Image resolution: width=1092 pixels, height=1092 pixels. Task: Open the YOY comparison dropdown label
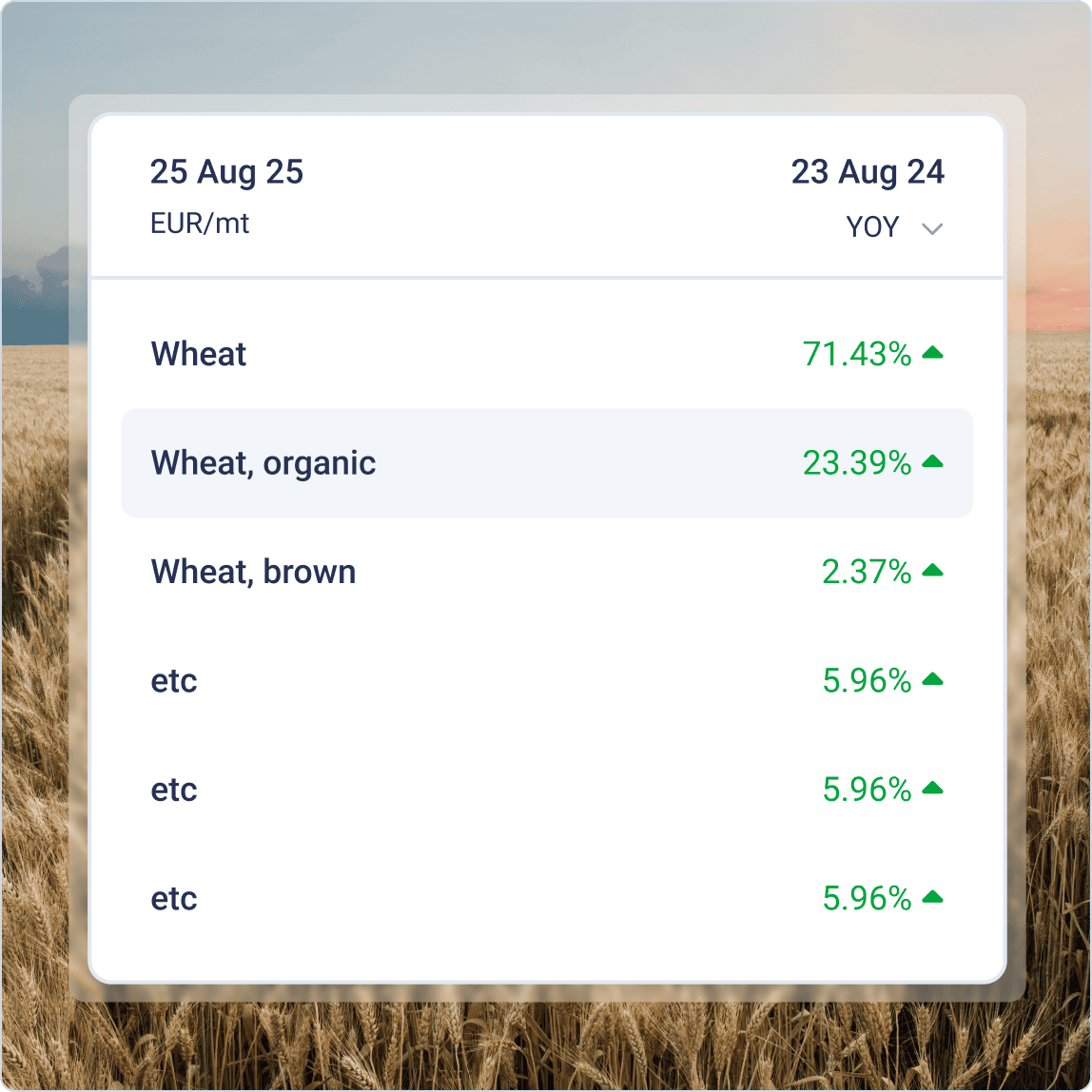click(872, 227)
